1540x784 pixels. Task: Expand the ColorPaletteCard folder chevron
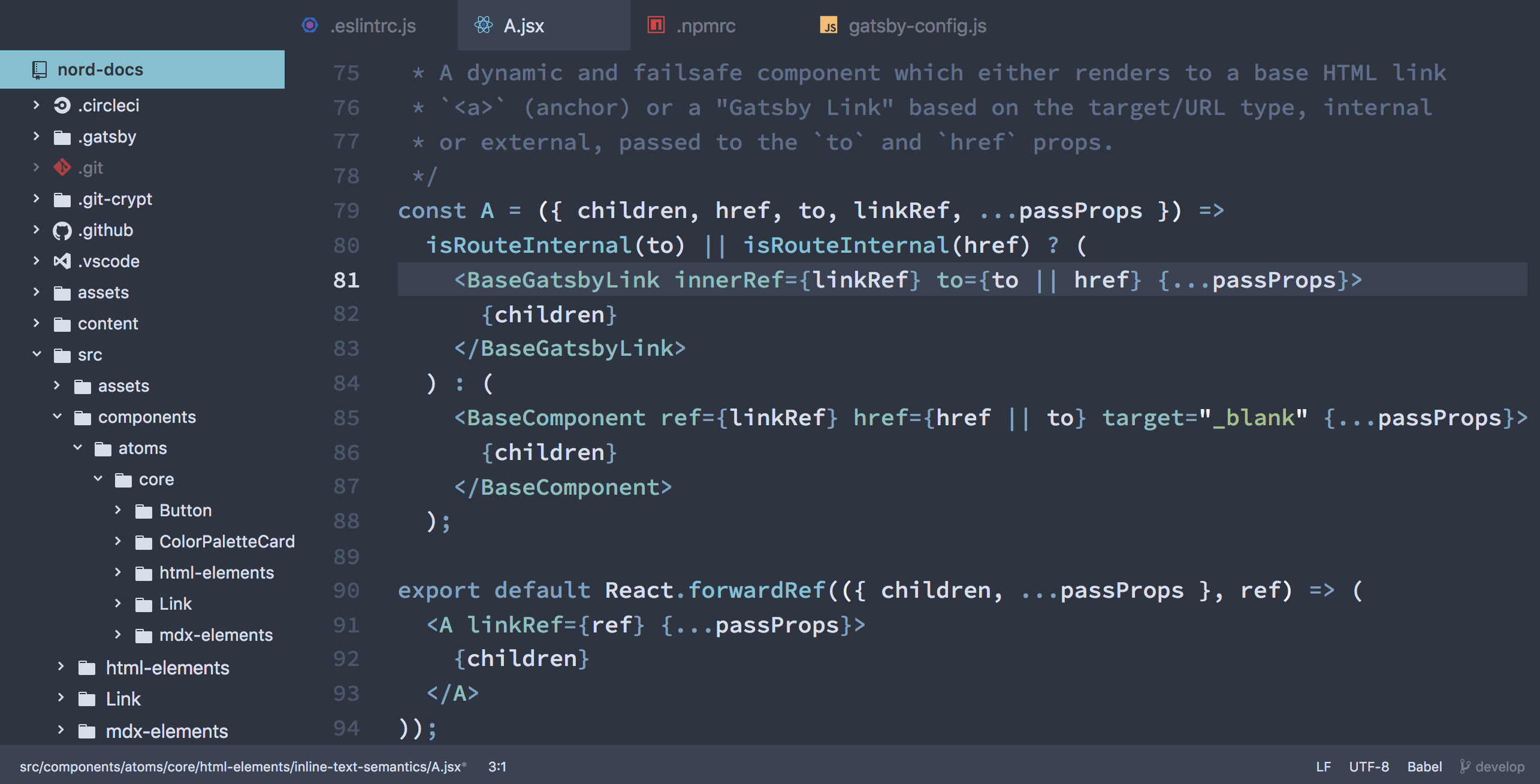point(118,541)
